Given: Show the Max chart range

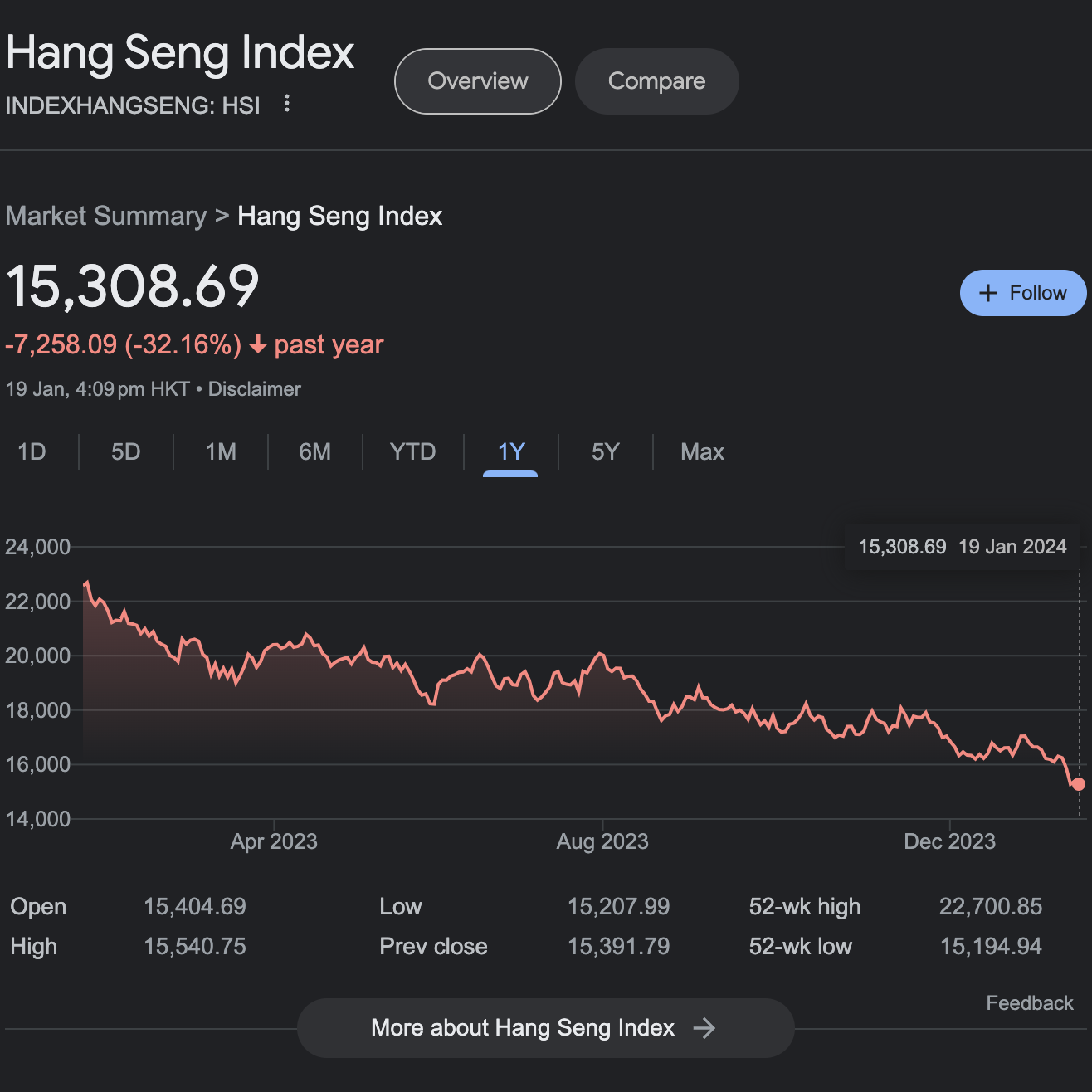Looking at the screenshot, I should pyautogui.click(x=702, y=451).
